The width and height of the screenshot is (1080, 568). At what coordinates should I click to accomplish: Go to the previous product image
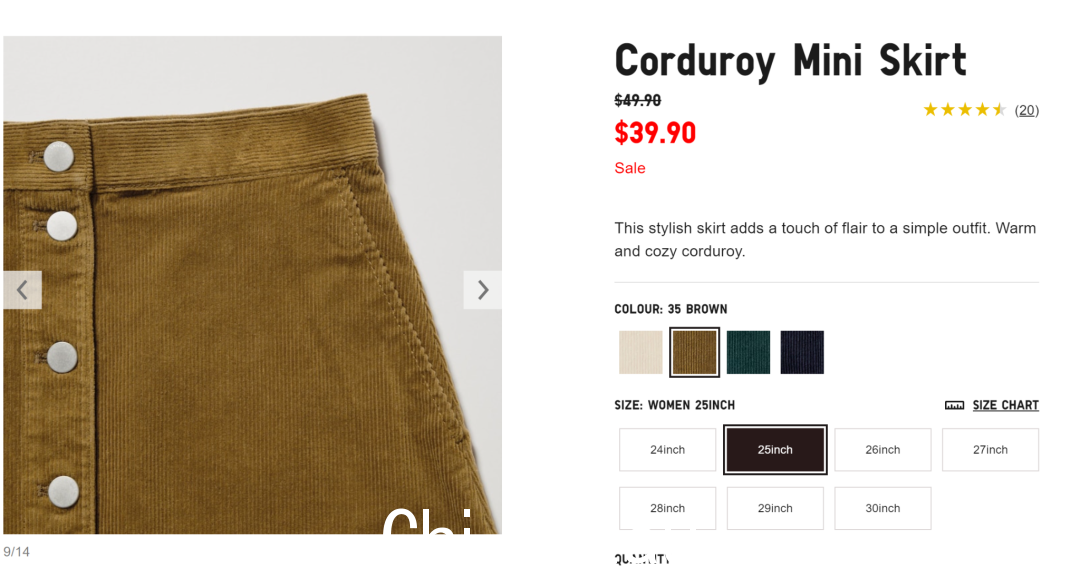tap(23, 290)
